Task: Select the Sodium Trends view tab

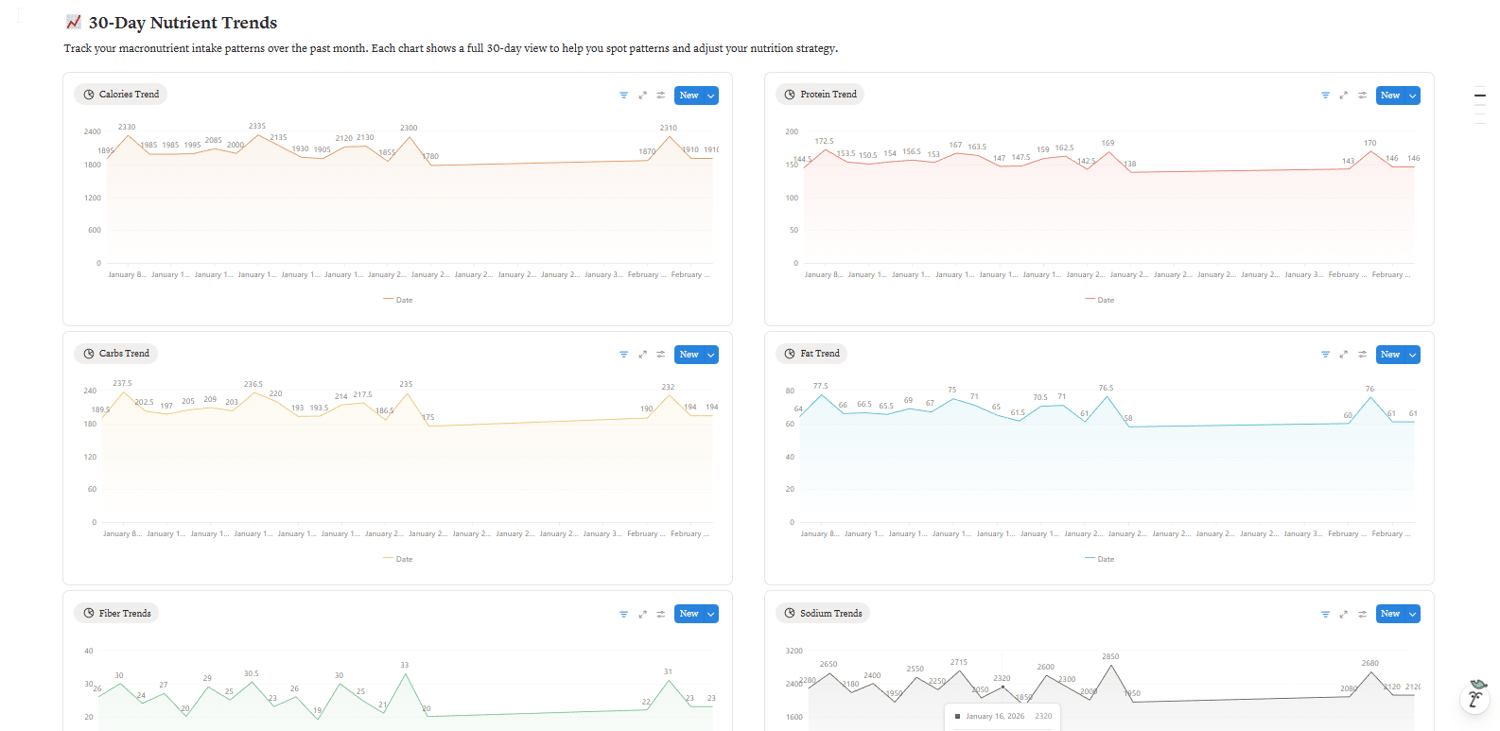Action: [x=823, y=613]
